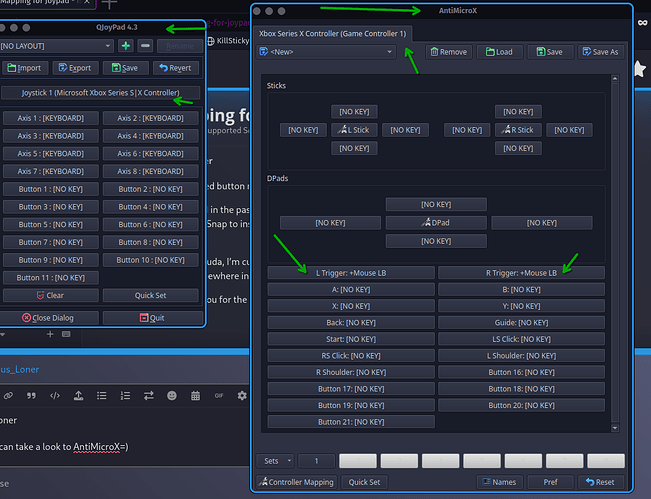651x499 pixels.
Task: Insert a hyperlink in the forum editor
Action: [8, 396]
